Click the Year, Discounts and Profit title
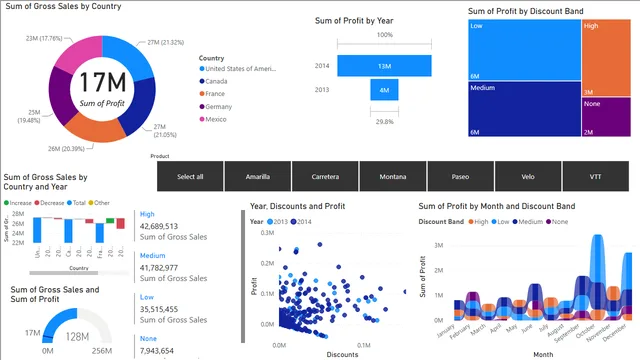The height and width of the screenshot is (360, 640). [x=298, y=206]
